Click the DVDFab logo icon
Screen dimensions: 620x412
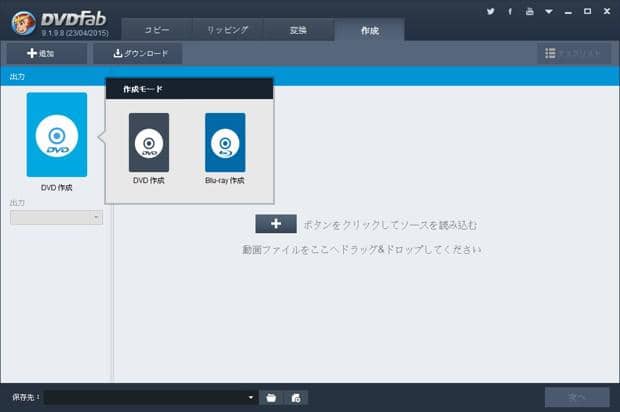click(x=23, y=20)
